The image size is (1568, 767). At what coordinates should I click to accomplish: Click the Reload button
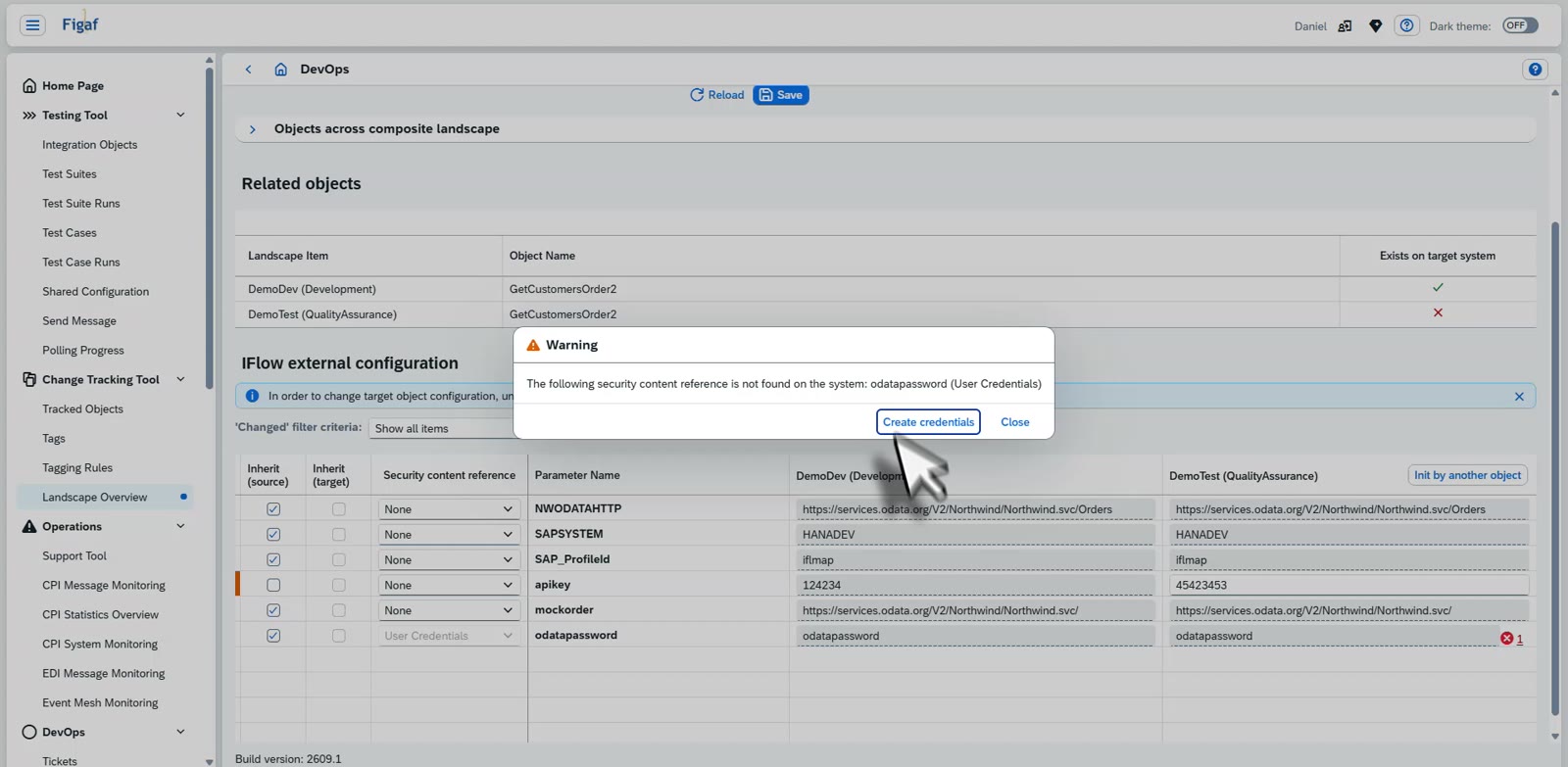coord(716,95)
